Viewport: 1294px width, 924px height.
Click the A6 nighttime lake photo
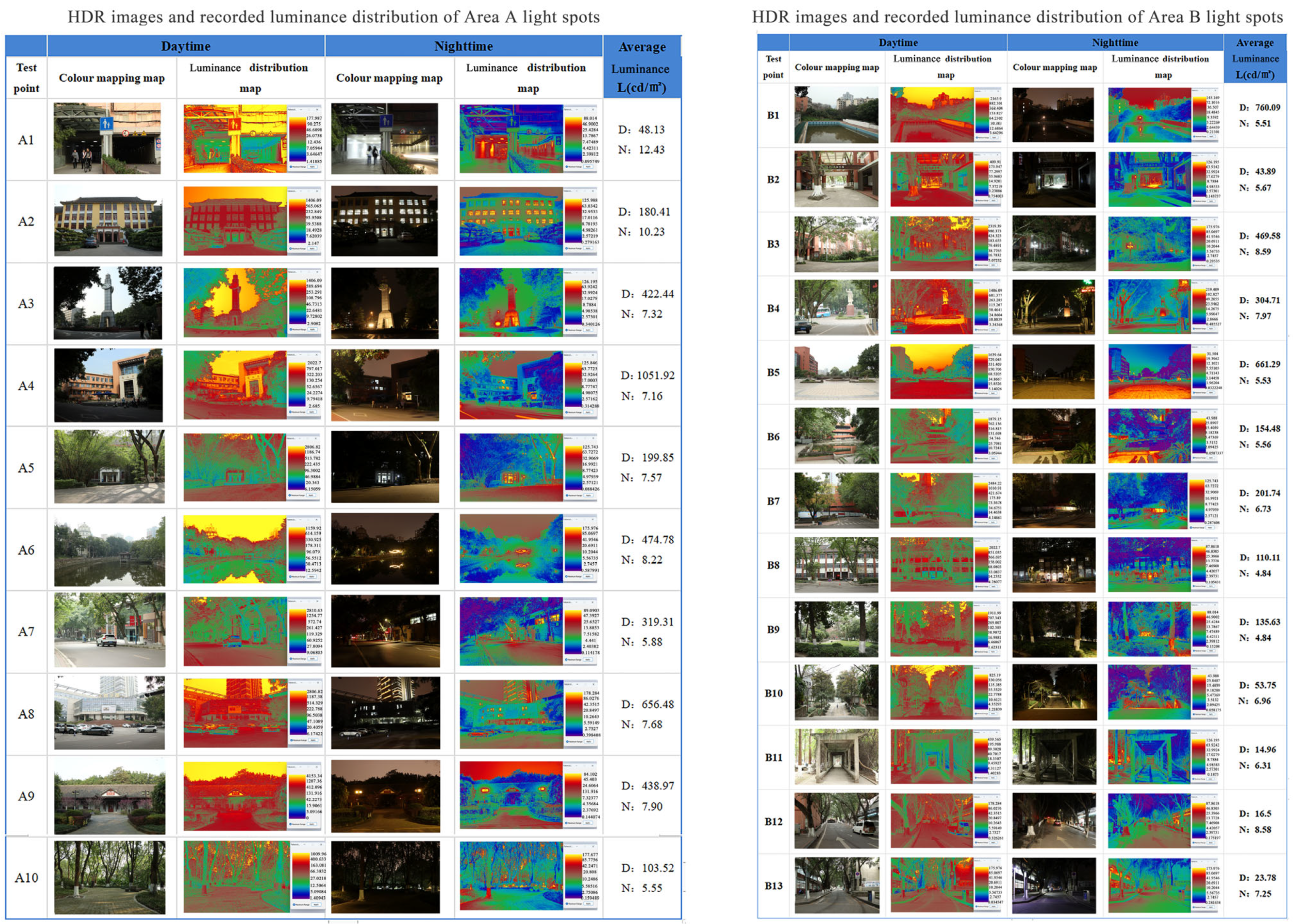[x=385, y=549]
